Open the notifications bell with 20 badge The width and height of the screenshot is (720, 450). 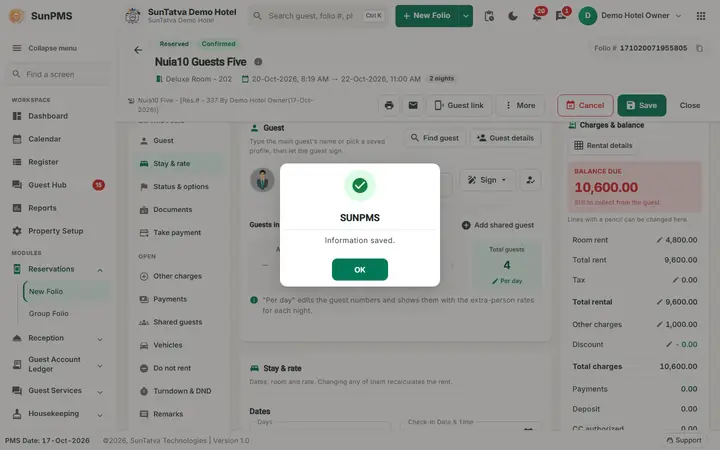[537, 15]
